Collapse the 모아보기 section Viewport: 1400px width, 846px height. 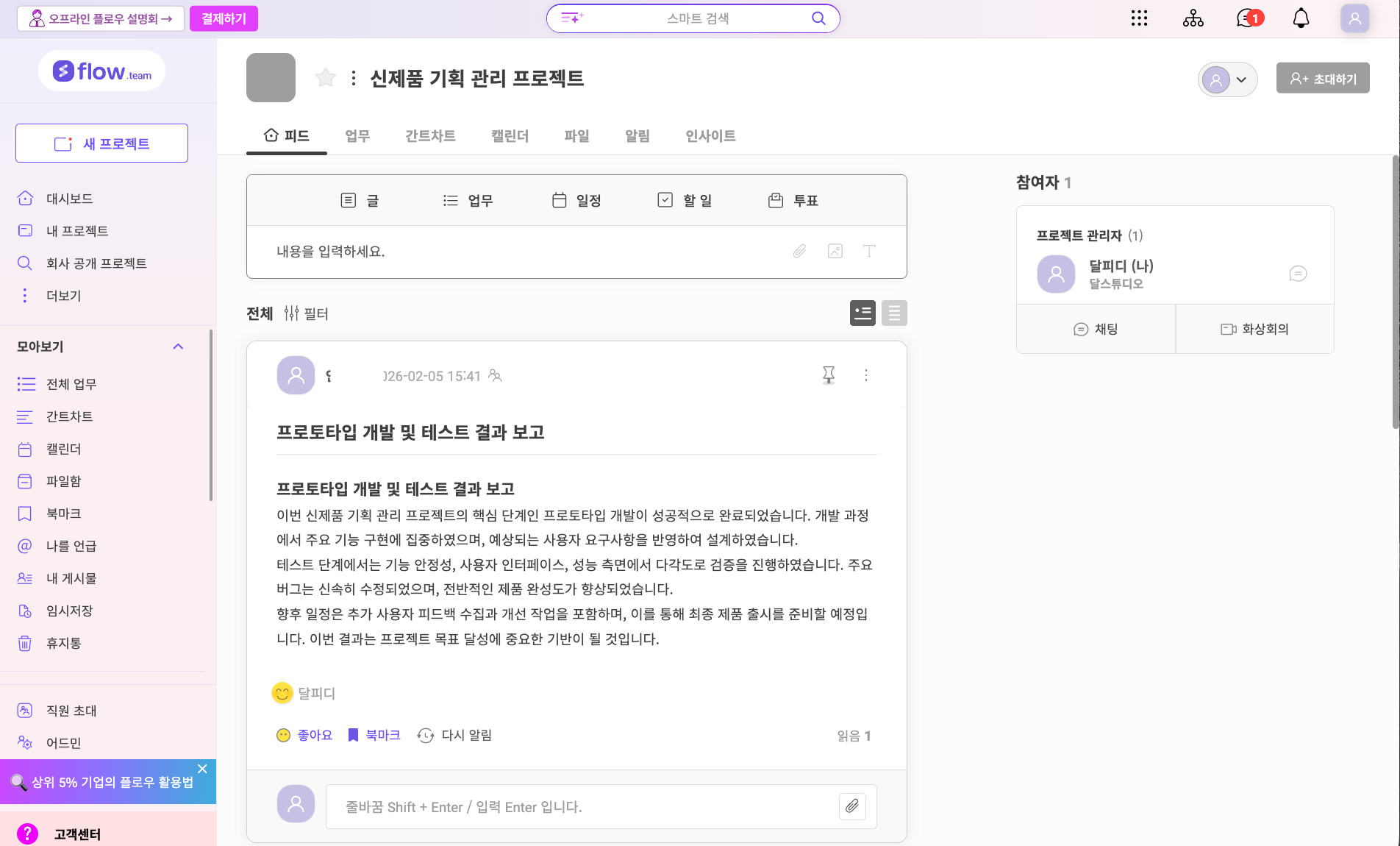pyautogui.click(x=178, y=346)
